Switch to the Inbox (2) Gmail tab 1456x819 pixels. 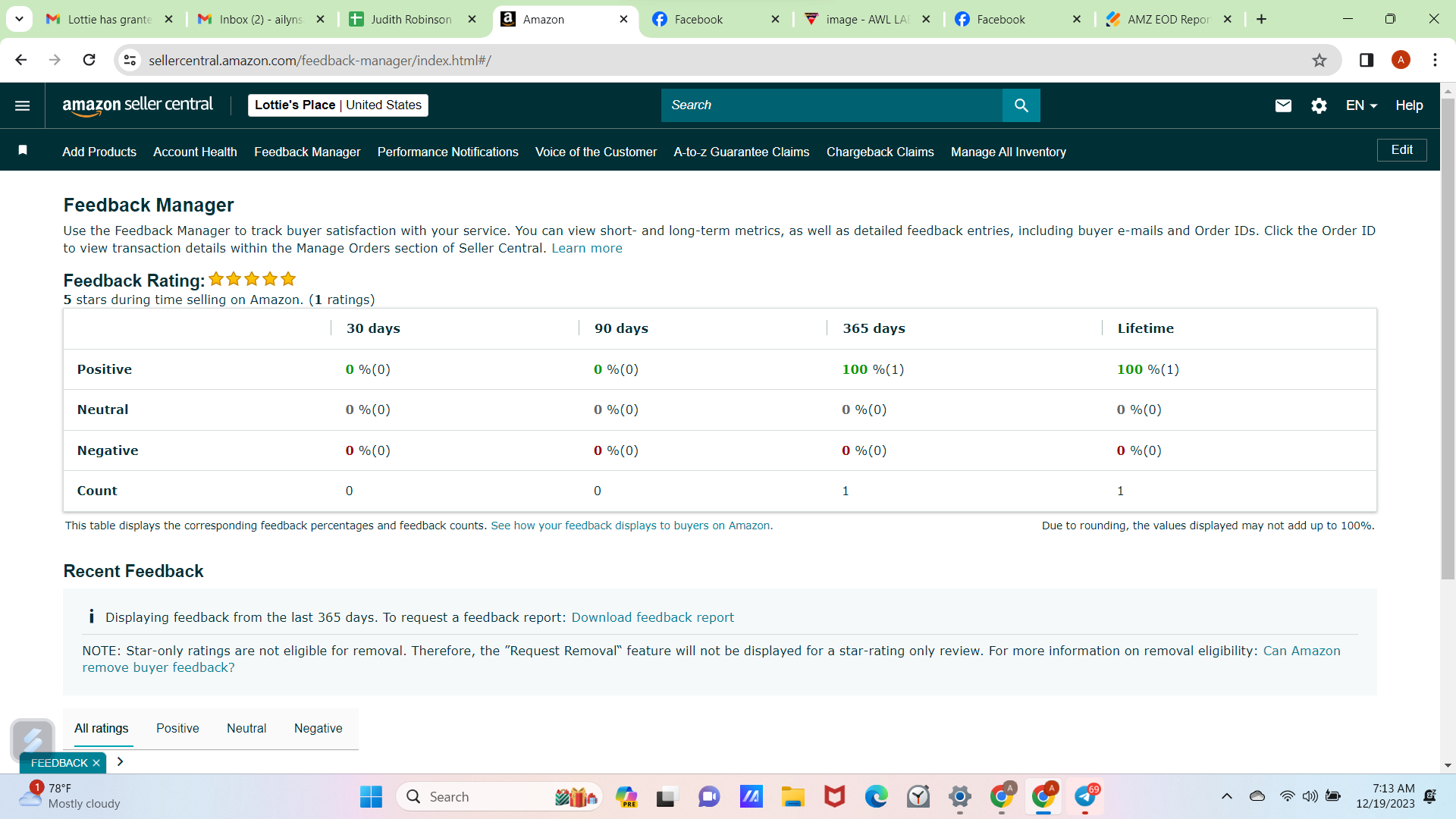click(261, 20)
